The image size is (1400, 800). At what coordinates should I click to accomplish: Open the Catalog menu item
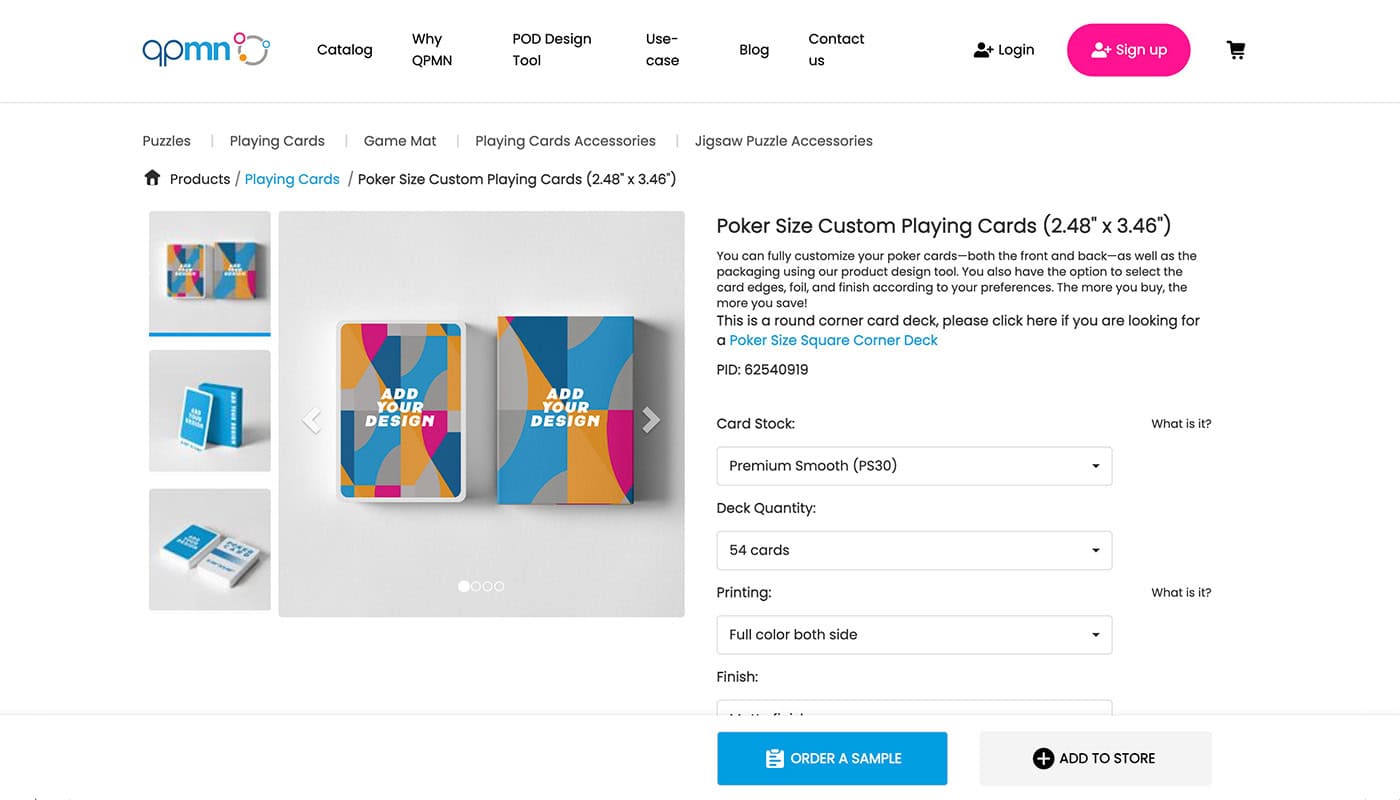coord(344,50)
